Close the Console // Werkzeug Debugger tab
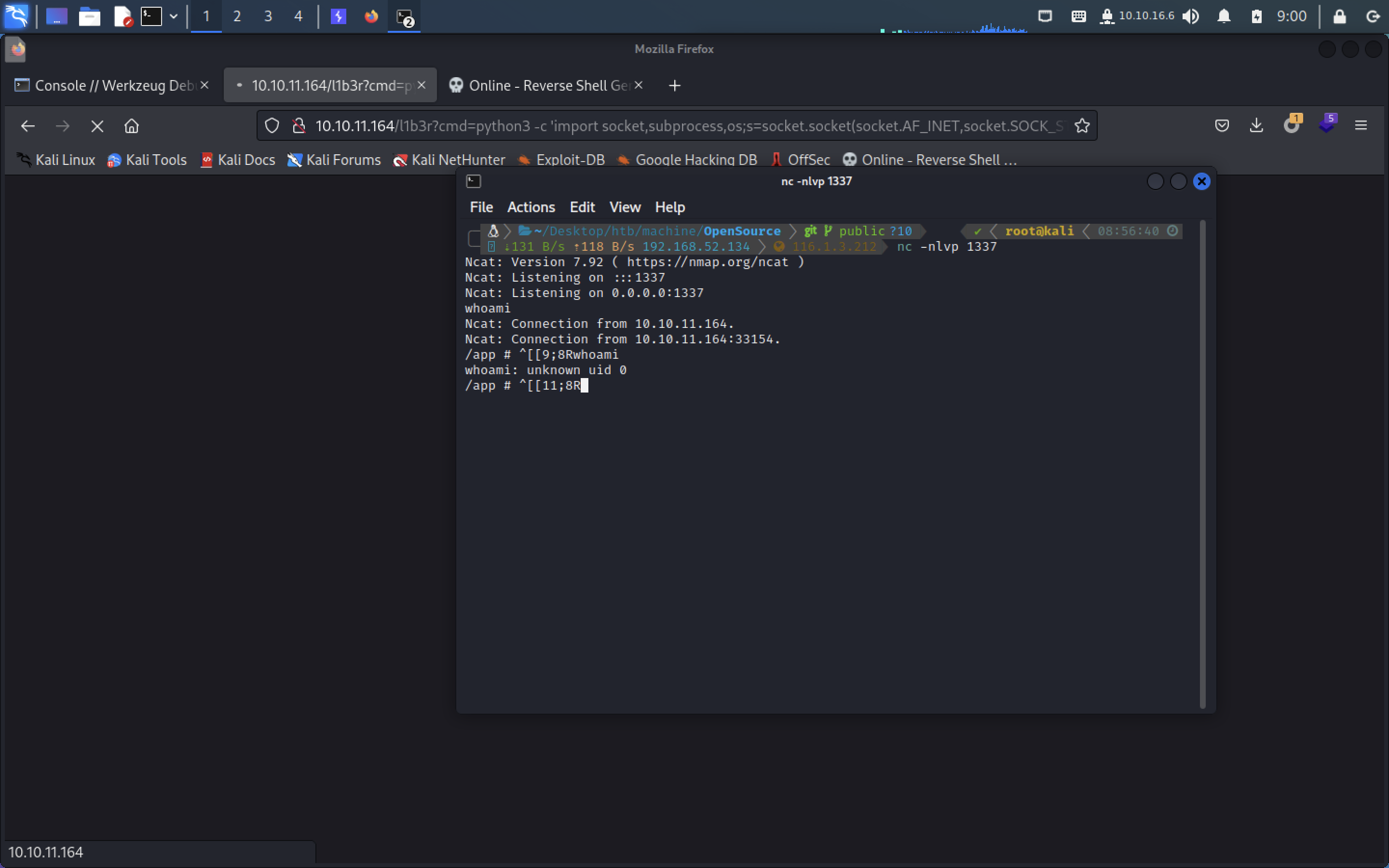Screen dimensions: 1389x868 [204, 85]
